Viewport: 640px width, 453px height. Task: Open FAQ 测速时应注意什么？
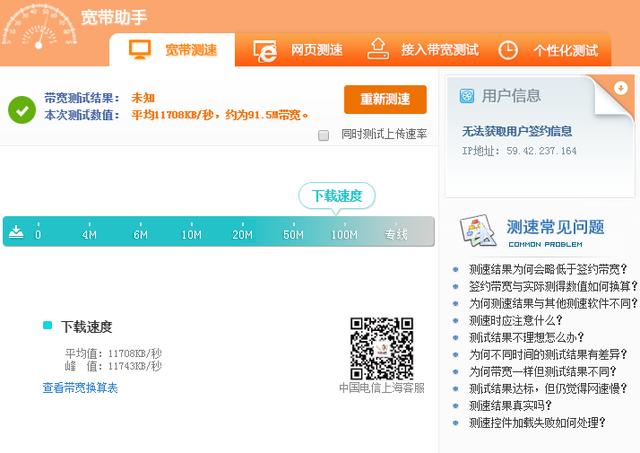(516, 320)
